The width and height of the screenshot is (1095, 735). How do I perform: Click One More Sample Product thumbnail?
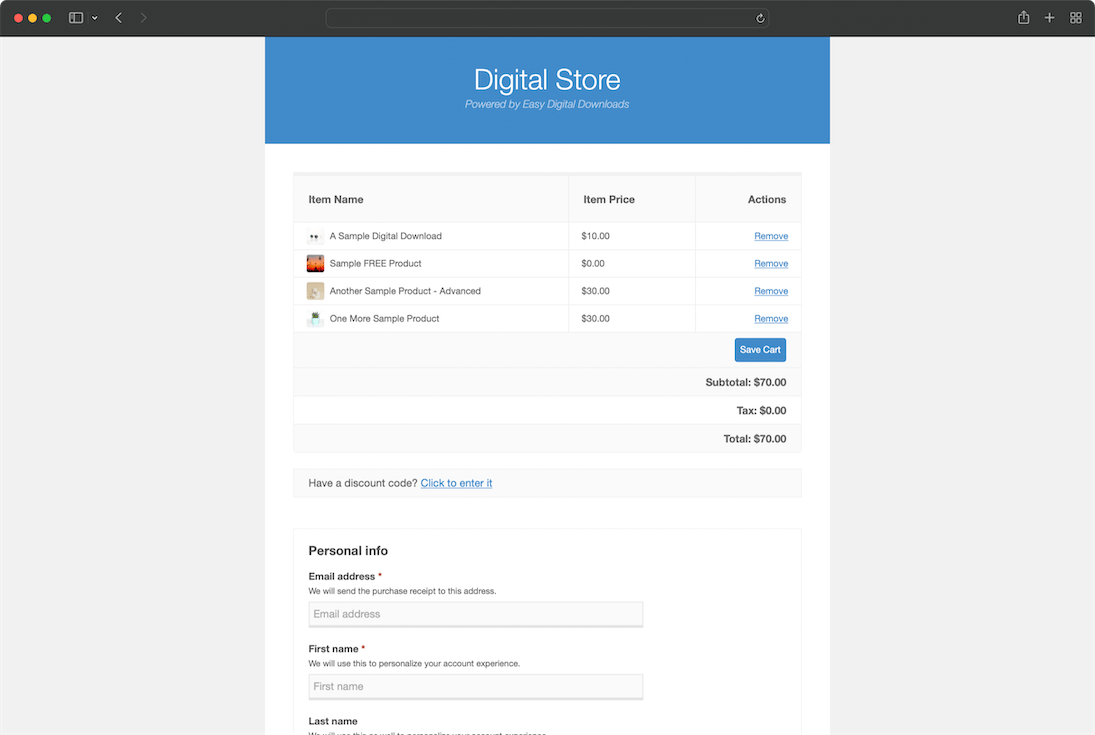pyautogui.click(x=315, y=319)
